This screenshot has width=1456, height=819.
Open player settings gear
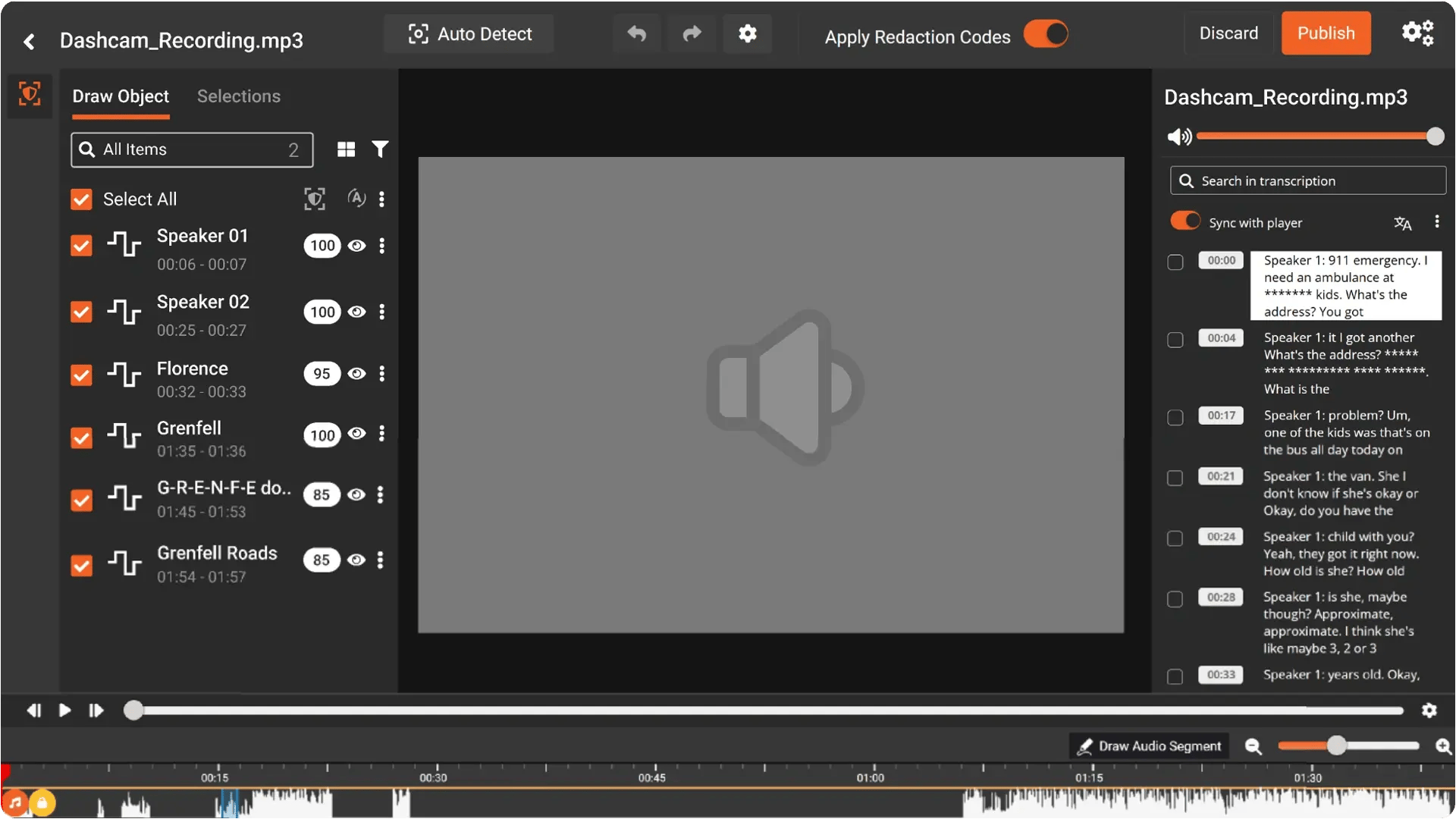coord(1429,711)
